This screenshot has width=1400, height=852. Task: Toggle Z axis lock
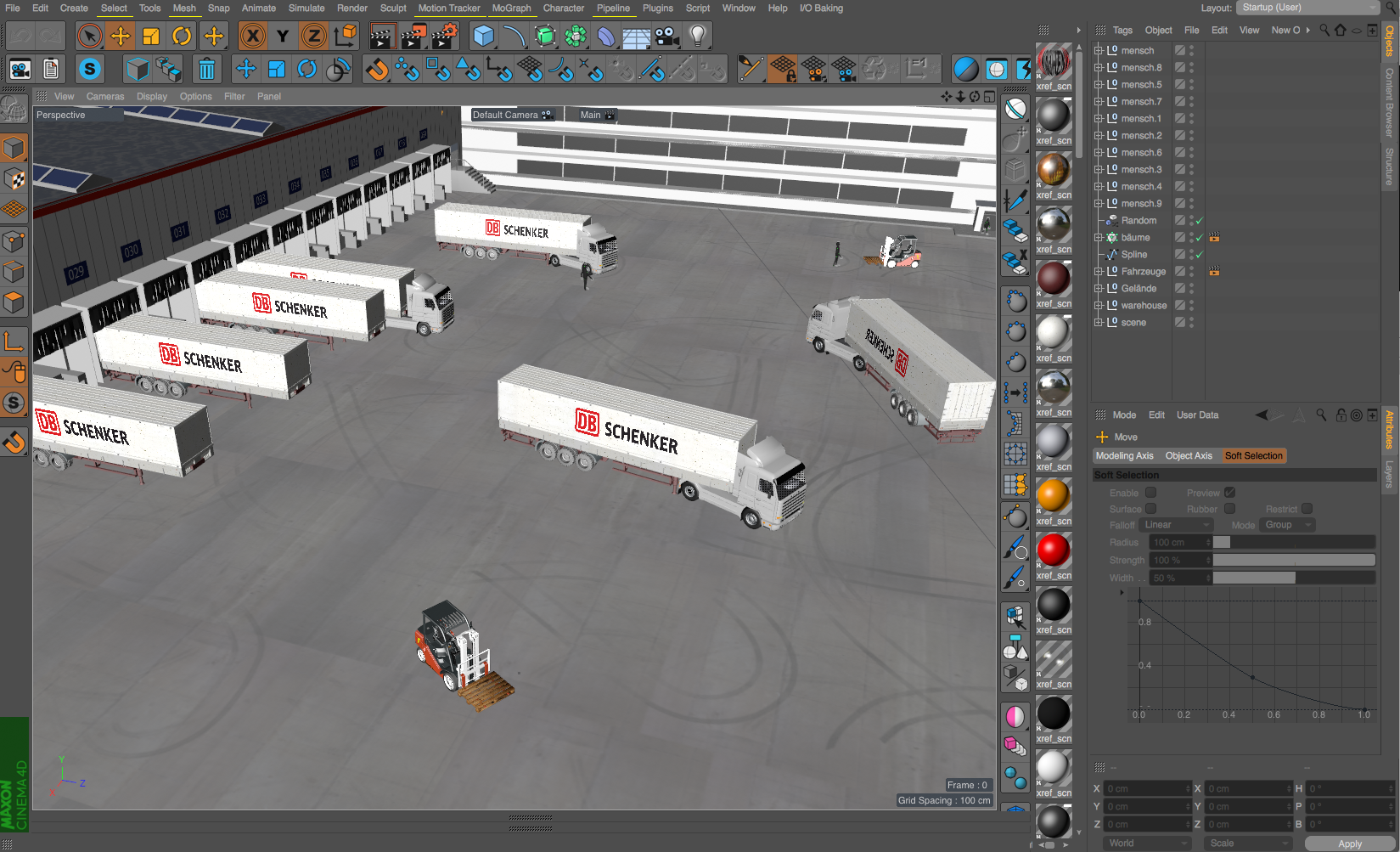pyautogui.click(x=313, y=36)
